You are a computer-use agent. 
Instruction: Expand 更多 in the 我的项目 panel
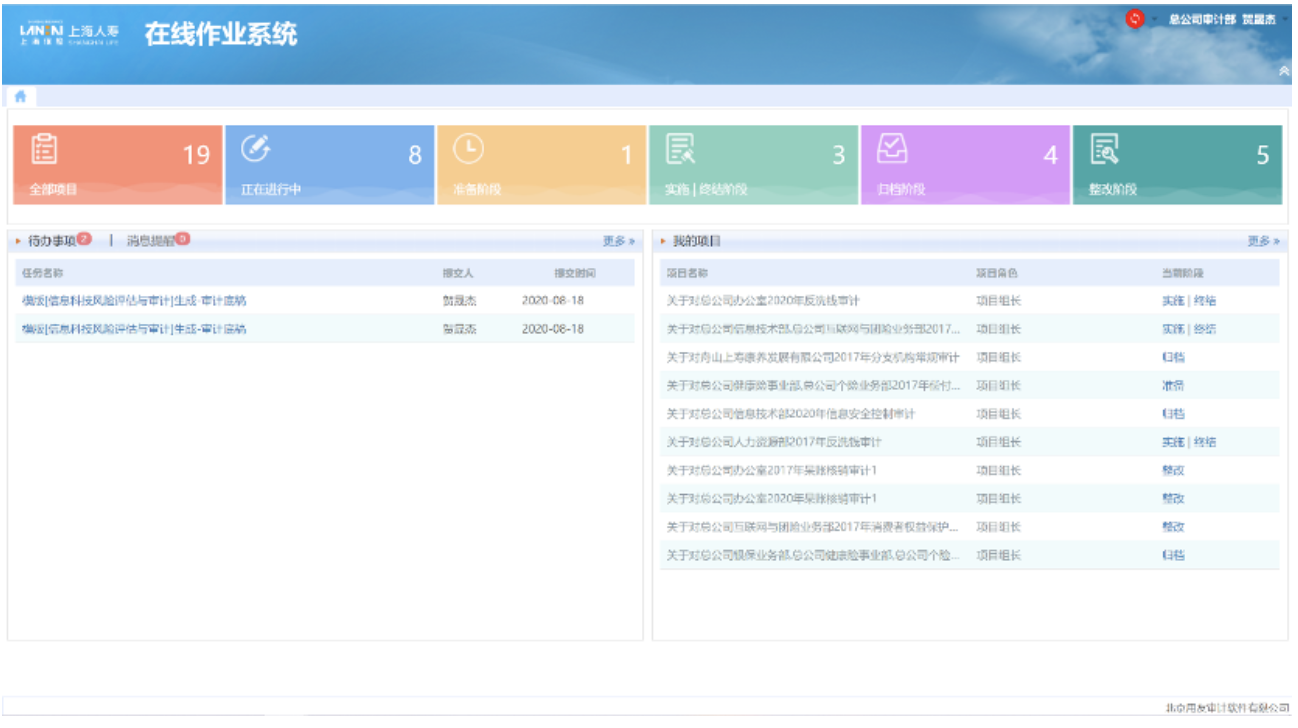1263,241
